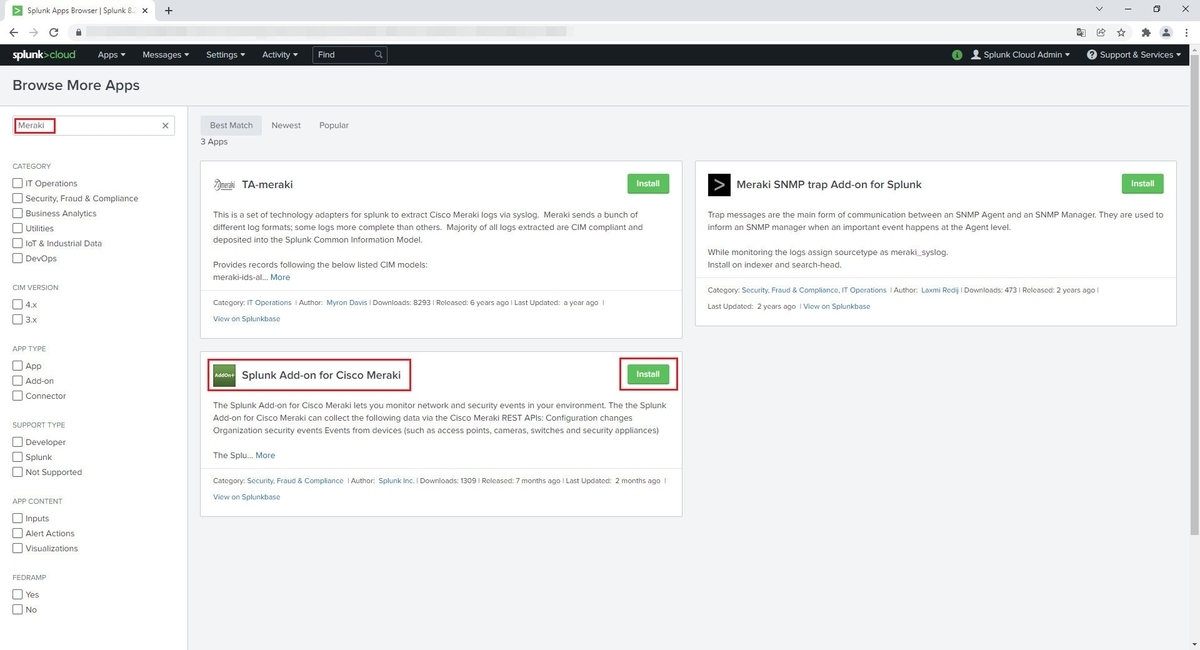Click the Add-on+ icon beside Splunk Add-on for Cisco Meraki
The width and height of the screenshot is (1200, 650).
(x=223, y=374)
